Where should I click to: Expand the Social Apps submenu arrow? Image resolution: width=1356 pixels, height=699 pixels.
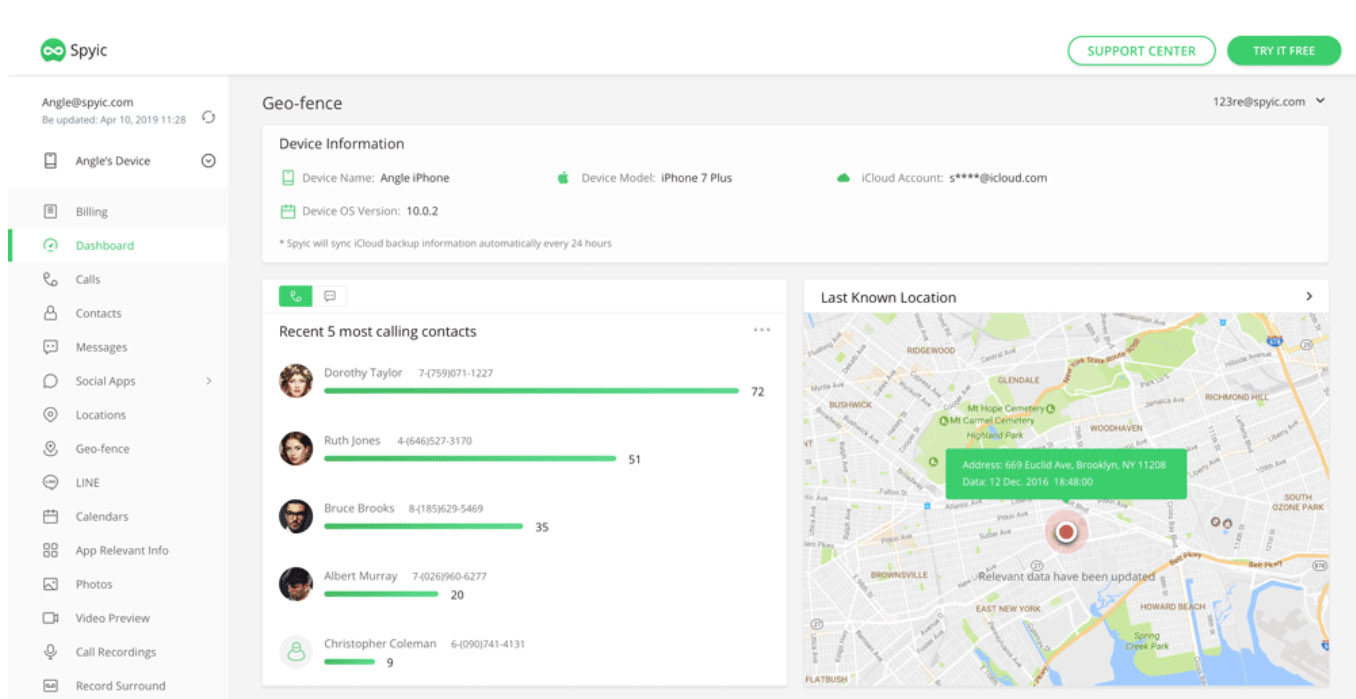[209, 381]
